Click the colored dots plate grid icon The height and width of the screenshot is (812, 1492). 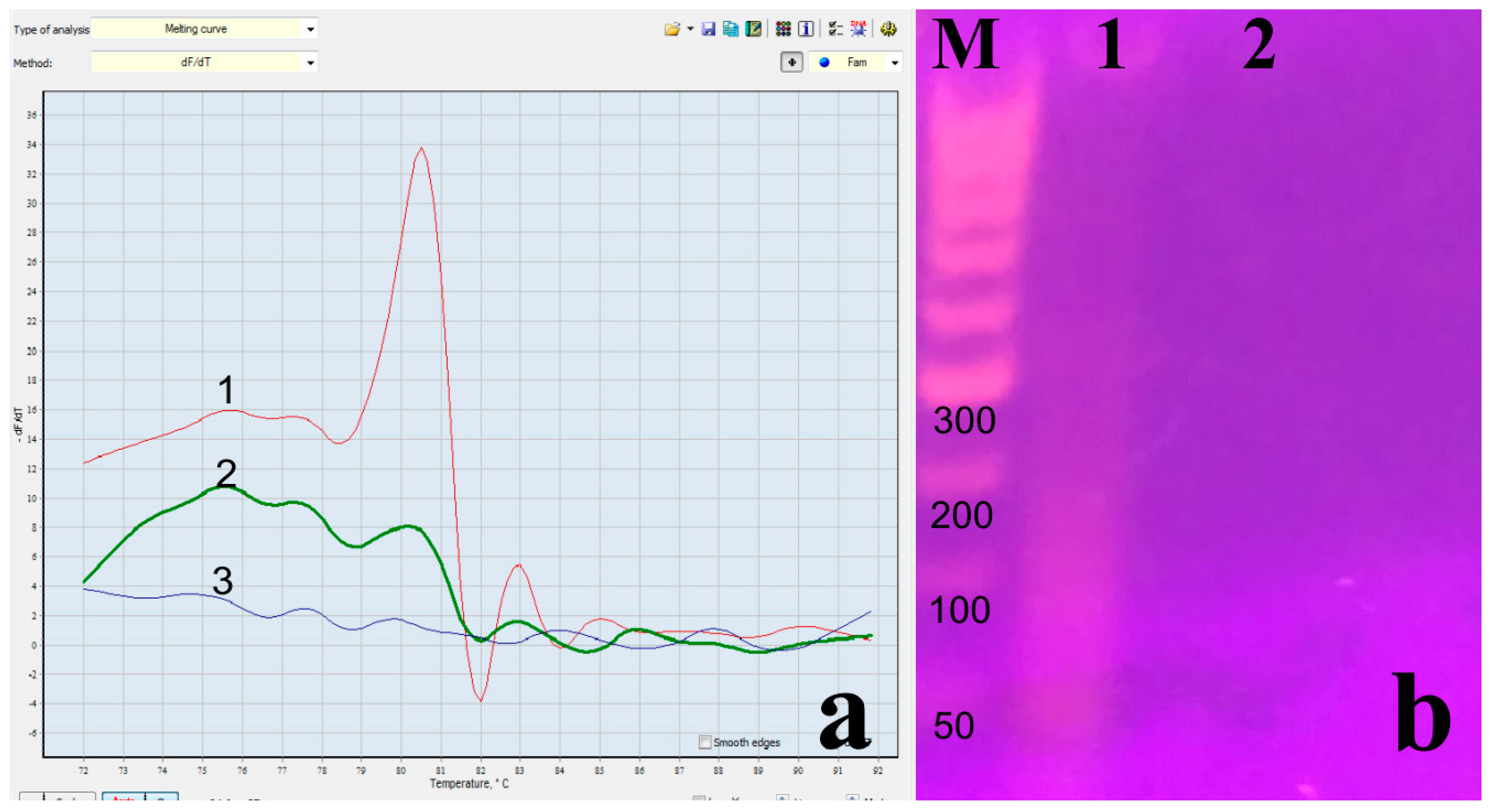[x=783, y=29]
